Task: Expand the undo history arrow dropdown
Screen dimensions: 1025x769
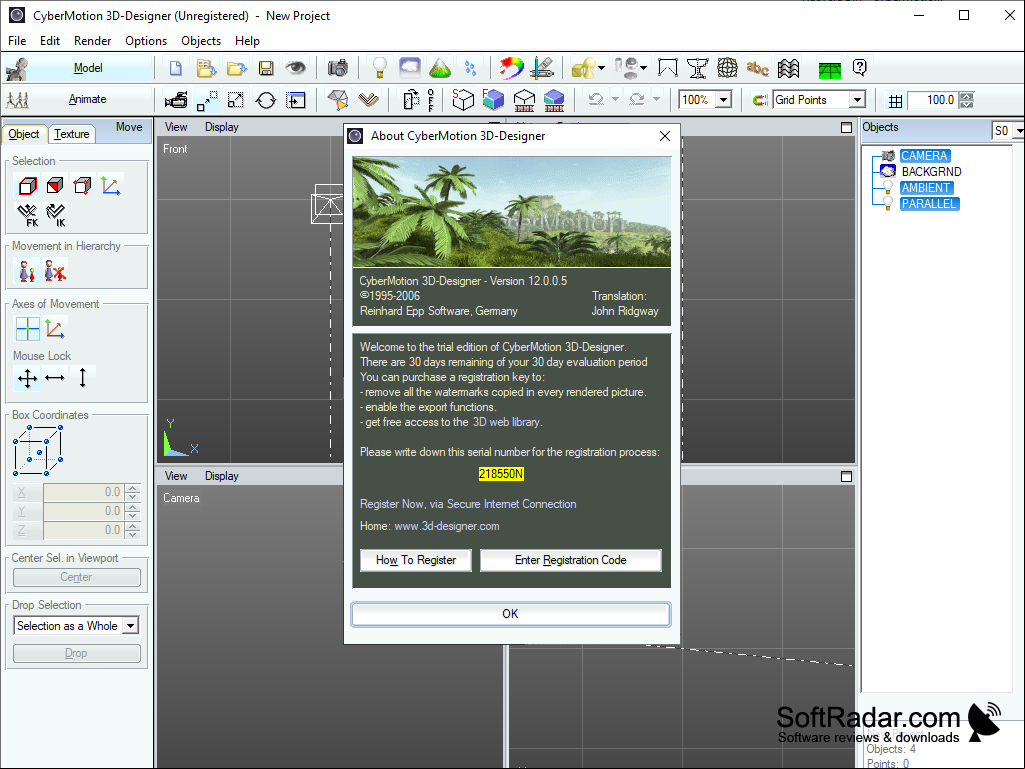Action: [x=615, y=99]
